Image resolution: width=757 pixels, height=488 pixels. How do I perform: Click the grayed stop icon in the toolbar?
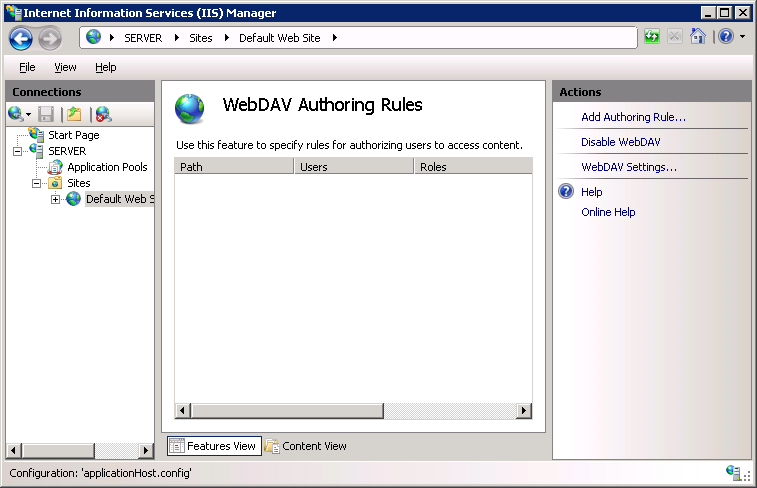tap(674, 36)
